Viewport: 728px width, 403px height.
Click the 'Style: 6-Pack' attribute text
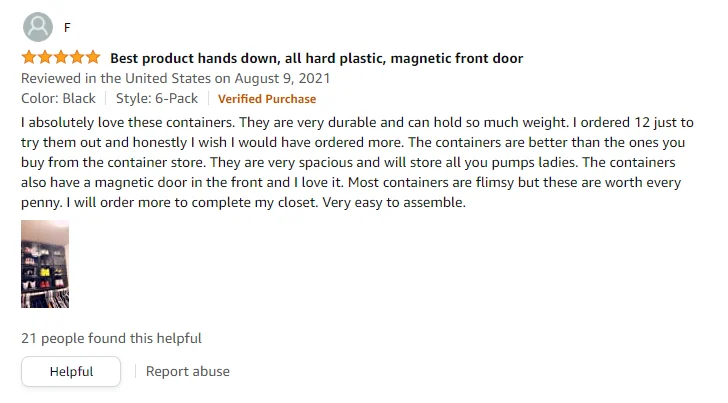coord(156,98)
